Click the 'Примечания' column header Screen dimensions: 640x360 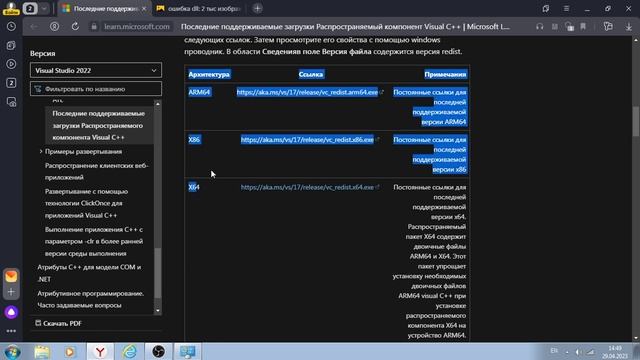point(445,74)
